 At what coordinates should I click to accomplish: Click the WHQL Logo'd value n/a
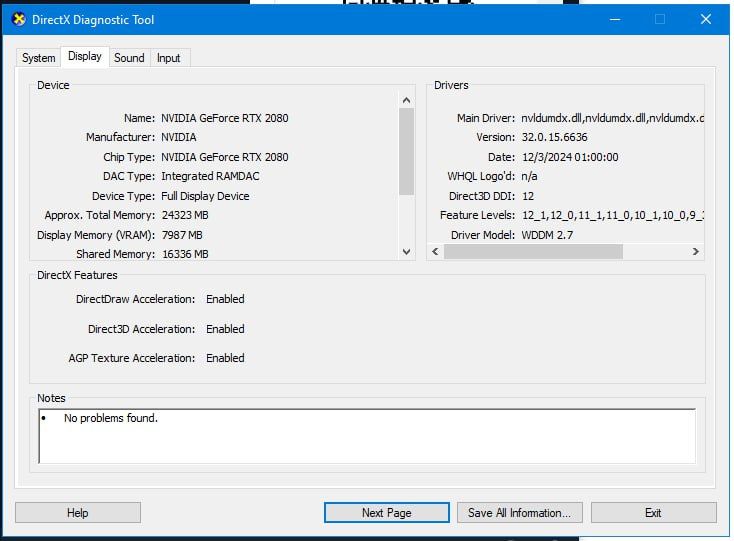pyautogui.click(x=529, y=176)
